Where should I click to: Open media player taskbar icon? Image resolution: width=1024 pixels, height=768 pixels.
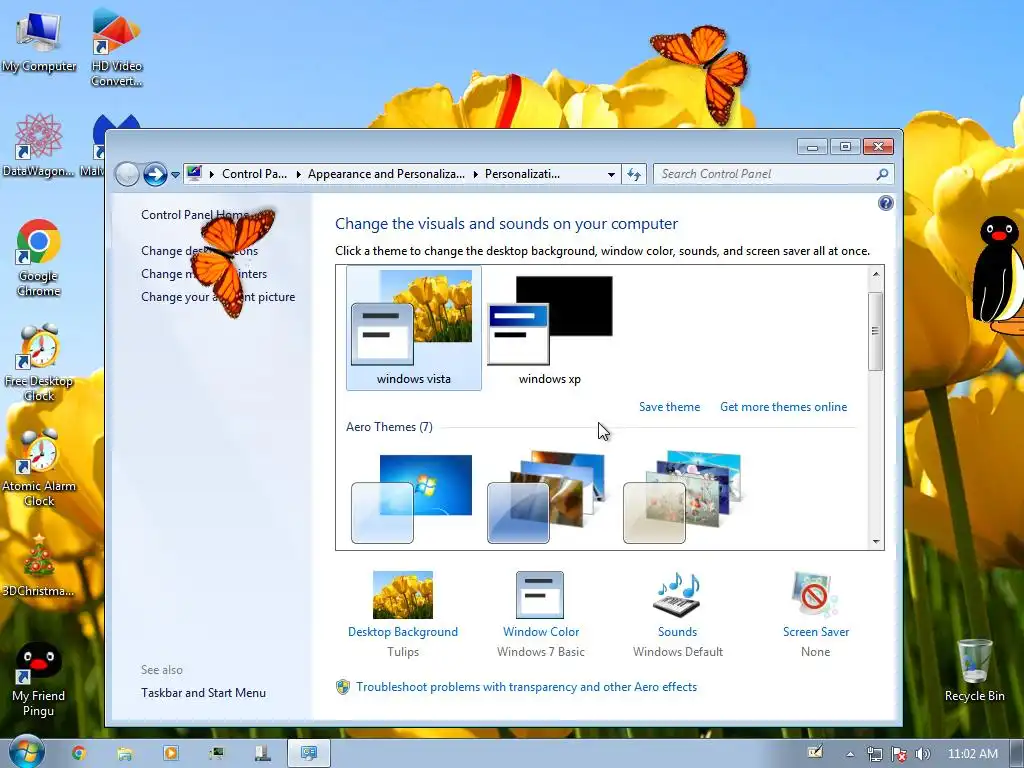coord(170,754)
